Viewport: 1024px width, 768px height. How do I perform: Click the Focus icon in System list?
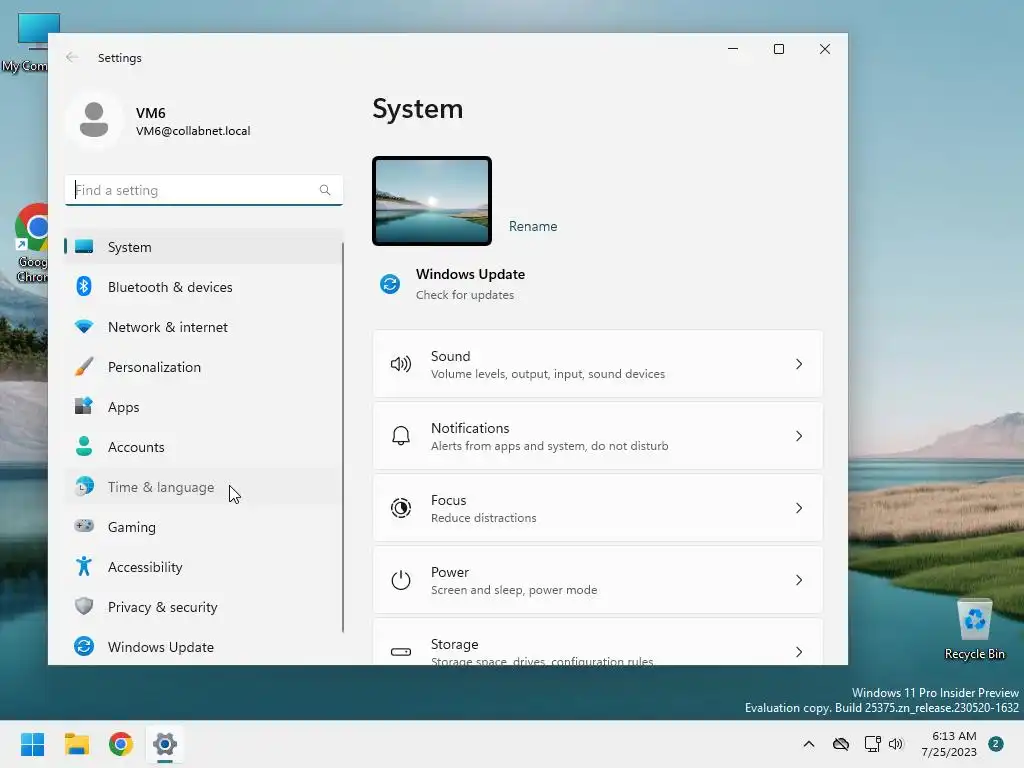[400, 507]
